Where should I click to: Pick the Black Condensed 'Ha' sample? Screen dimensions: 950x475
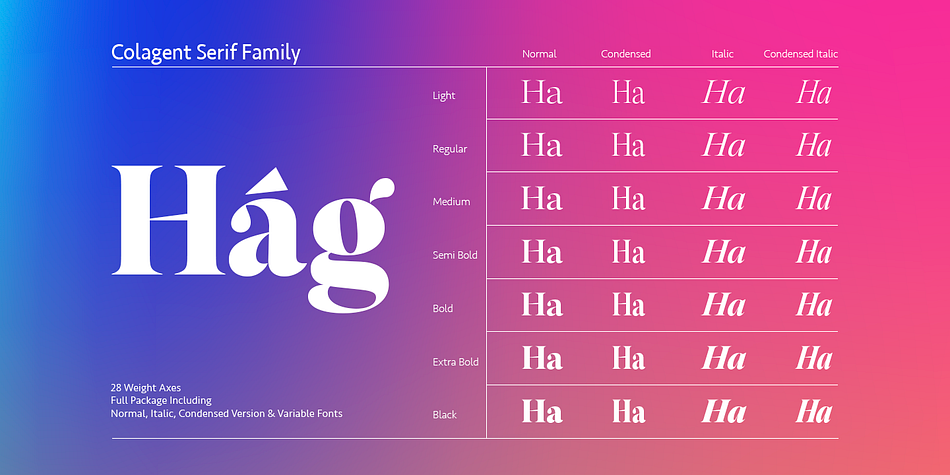click(628, 411)
